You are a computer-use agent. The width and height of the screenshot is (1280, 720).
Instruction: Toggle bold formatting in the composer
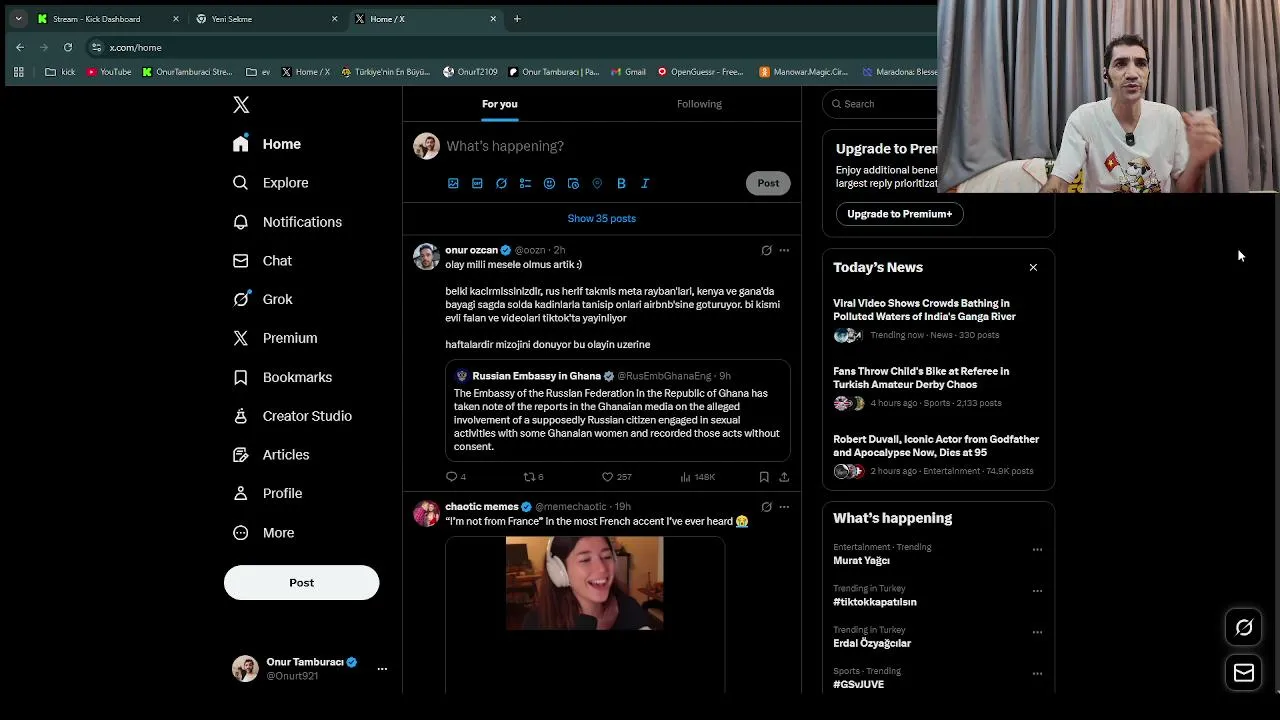[621, 183]
